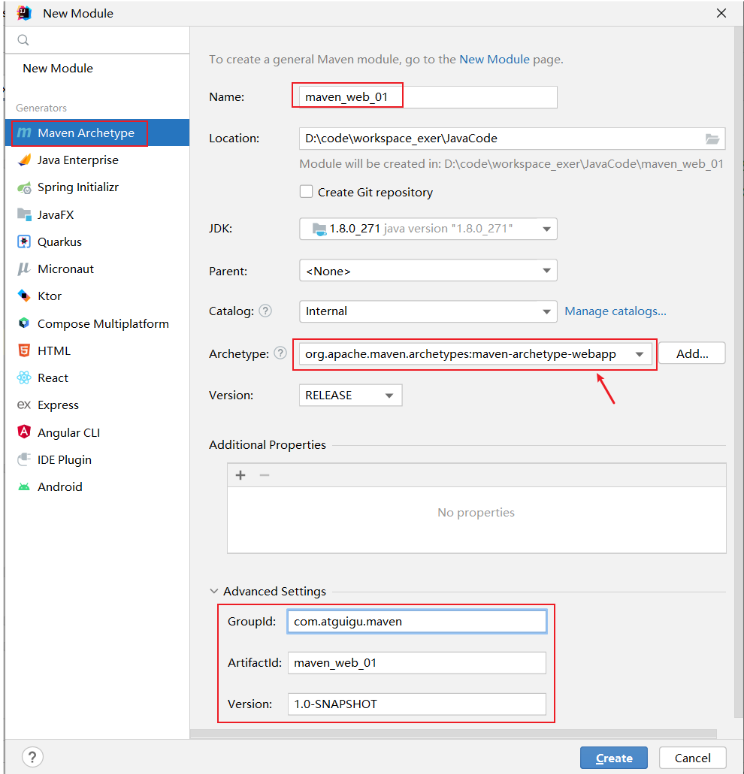Viewport: 744px width, 774px height.
Task: Follow the New Module page link
Action: [494, 59]
